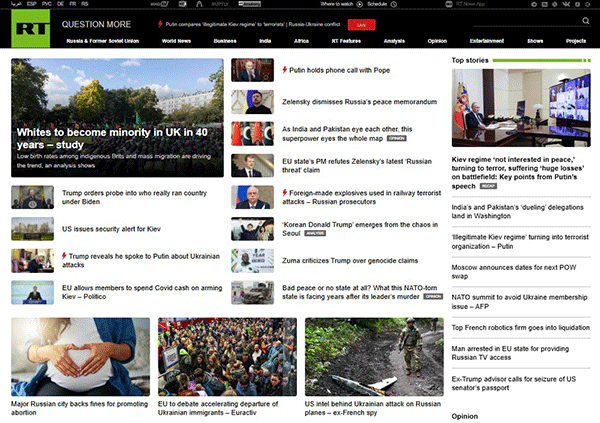
Task: Click the RECAP tag on Putin's speech story
Action: 488,186
